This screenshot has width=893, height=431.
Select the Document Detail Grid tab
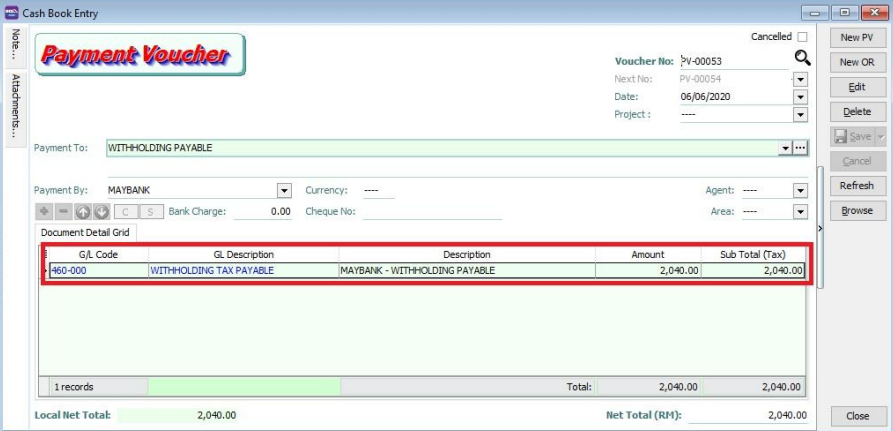pyautogui.click(x=86, y=232)
